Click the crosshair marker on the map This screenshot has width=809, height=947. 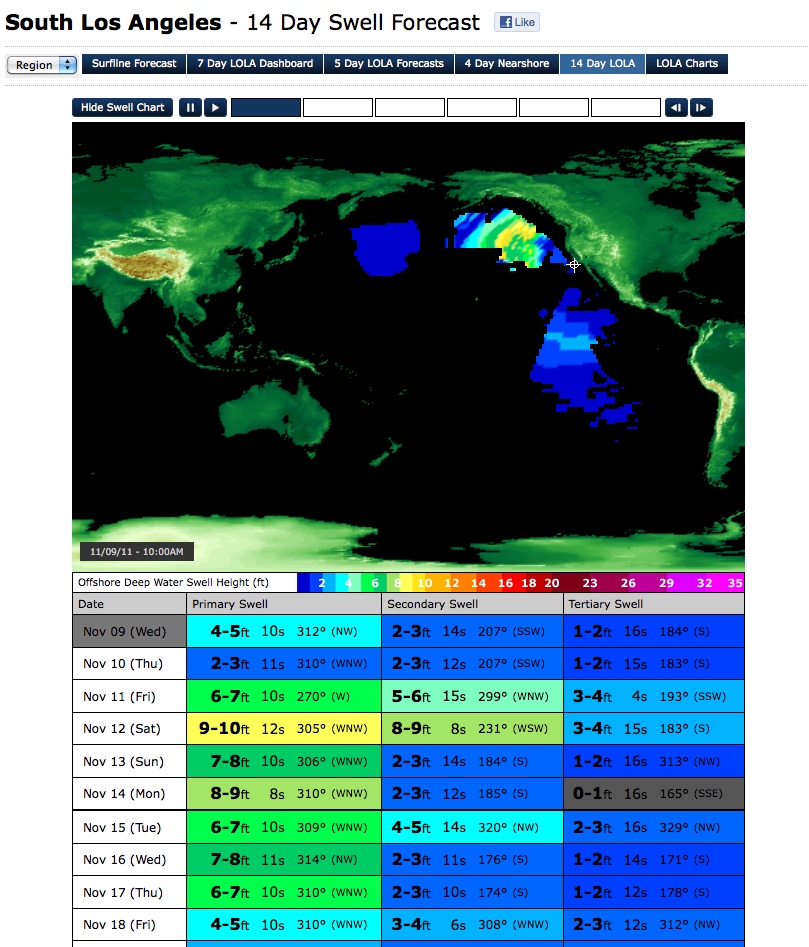click(574, 265)
